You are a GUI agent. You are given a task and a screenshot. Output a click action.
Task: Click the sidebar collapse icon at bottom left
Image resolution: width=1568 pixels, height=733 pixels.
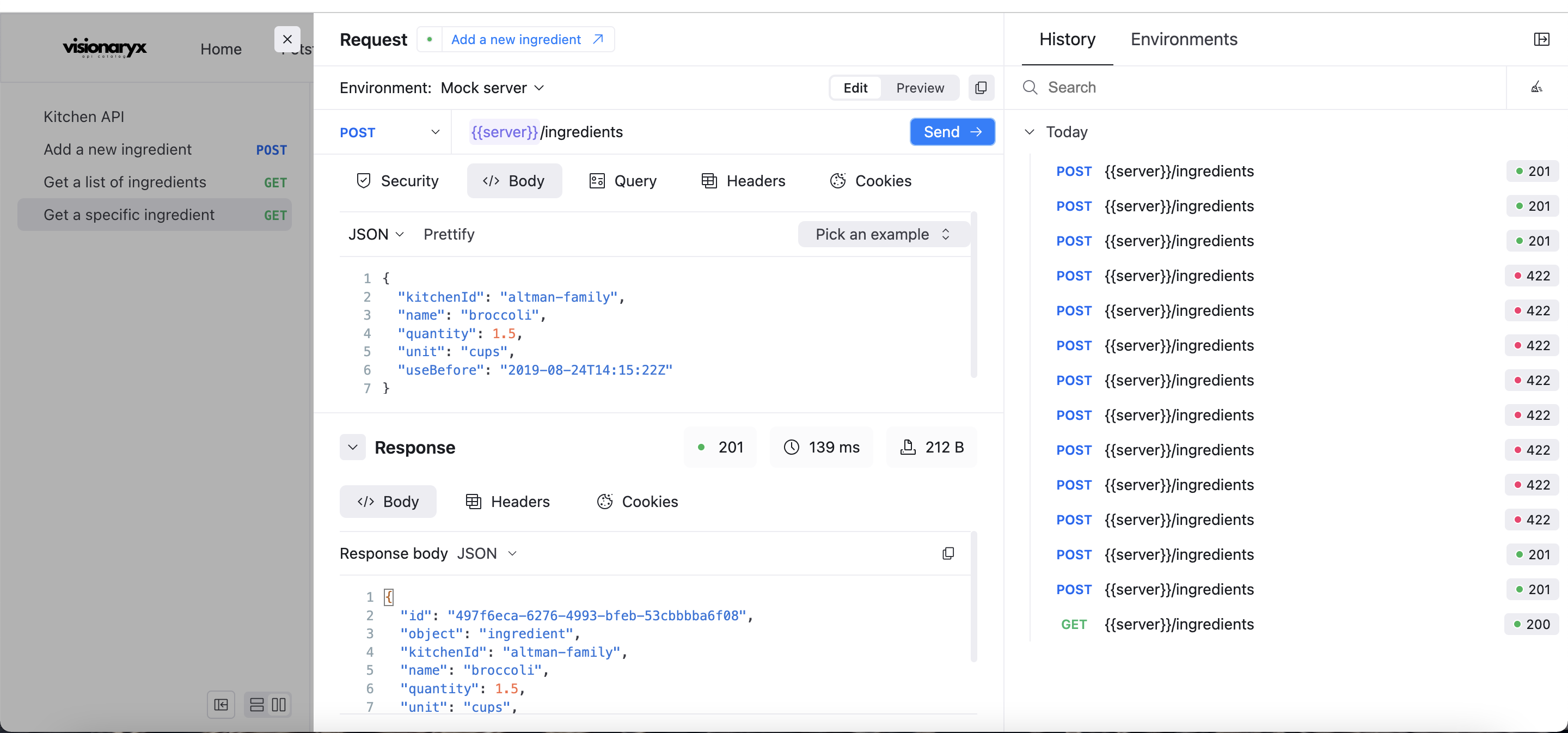(x=221, y=705)
